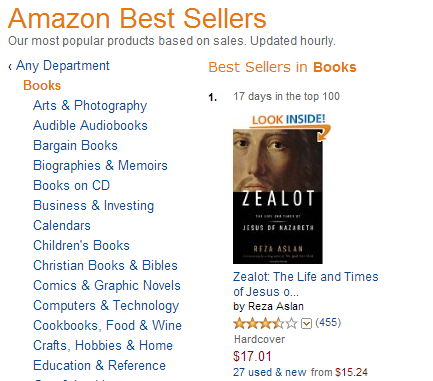Open Biographies & Memoirs category
This screenshot has width=433, height=381.
coord(100,166)
